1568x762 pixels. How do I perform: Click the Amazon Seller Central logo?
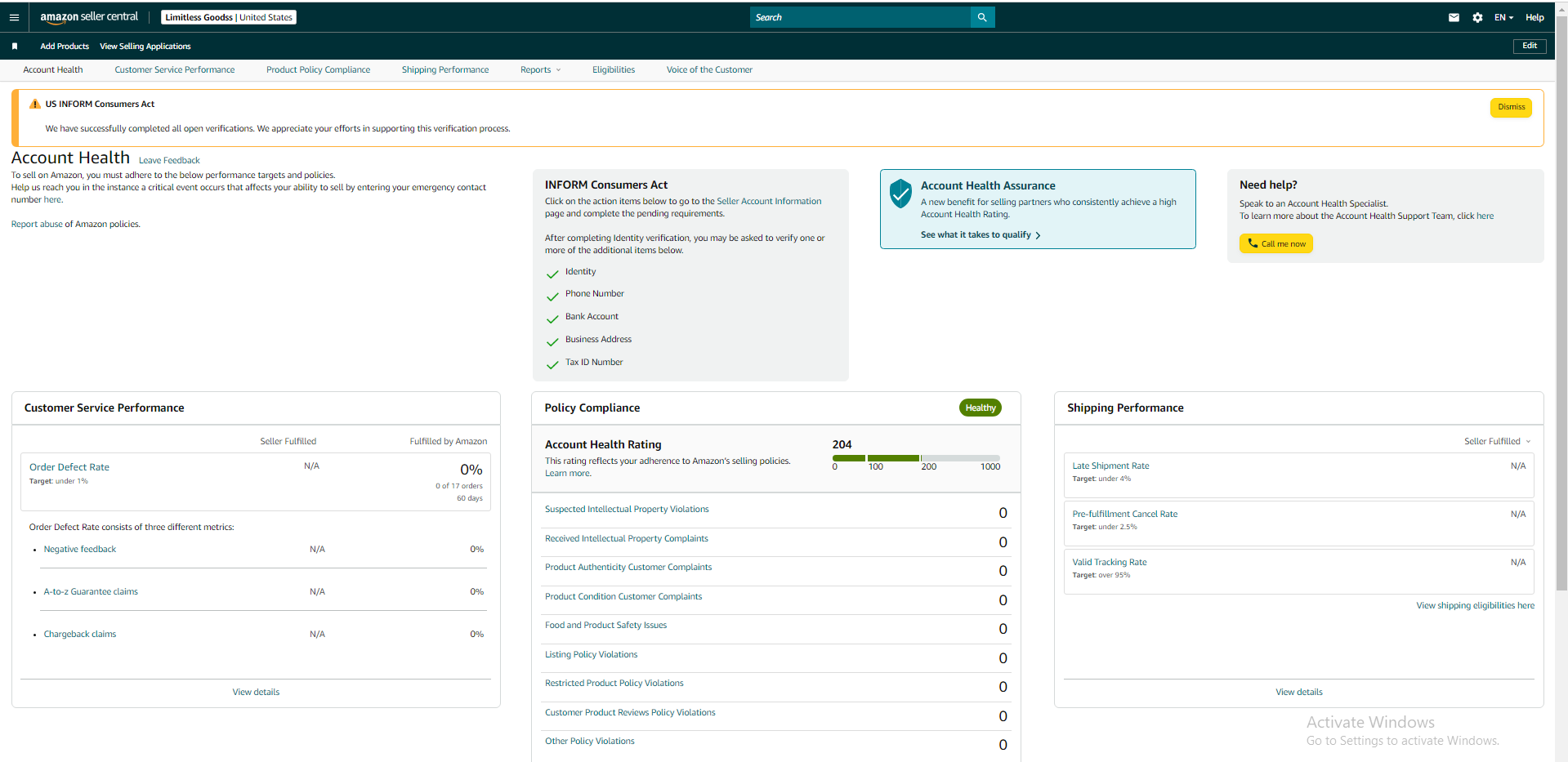coord(89,17)
